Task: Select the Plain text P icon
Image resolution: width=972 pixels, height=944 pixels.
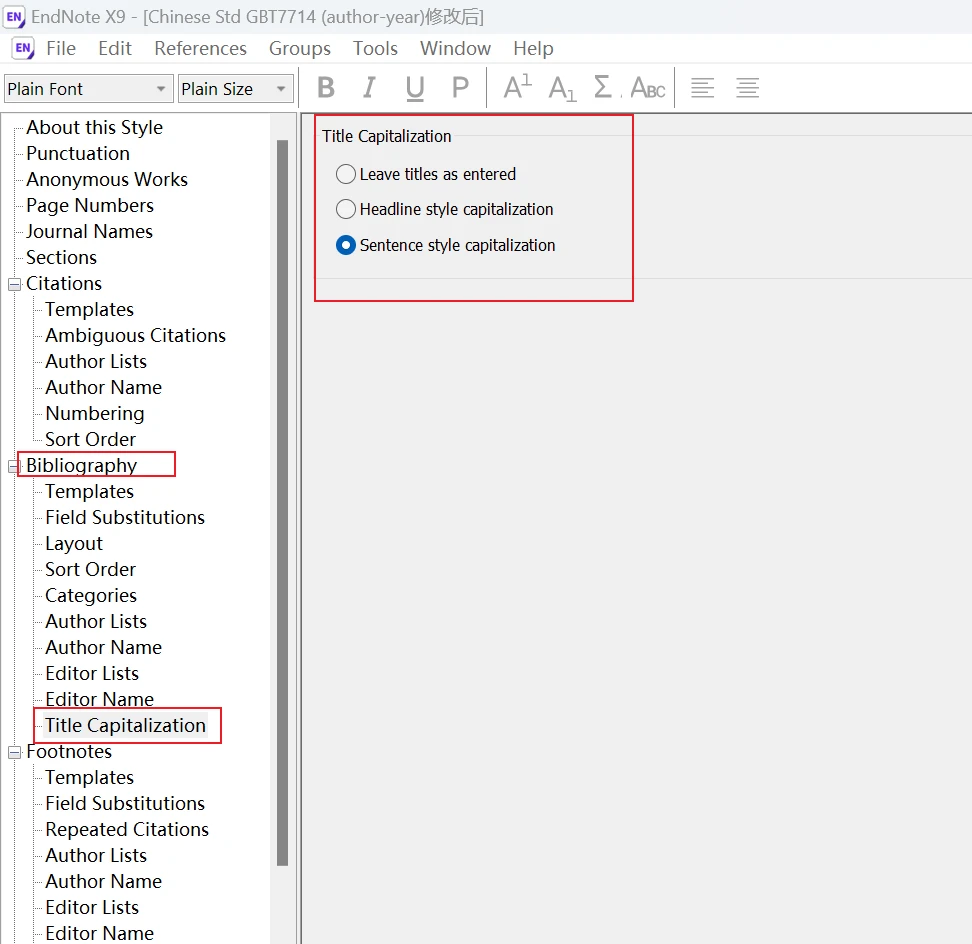Action: 460,88
